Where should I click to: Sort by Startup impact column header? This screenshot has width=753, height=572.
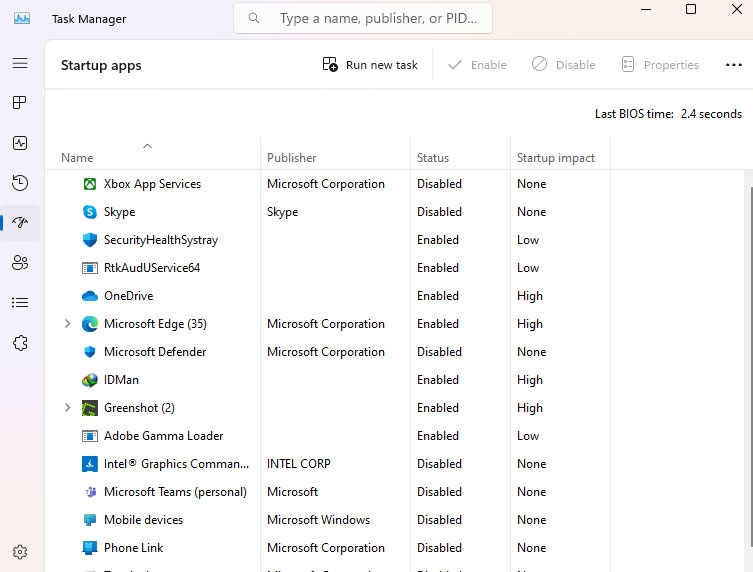(x=555, y=158)
